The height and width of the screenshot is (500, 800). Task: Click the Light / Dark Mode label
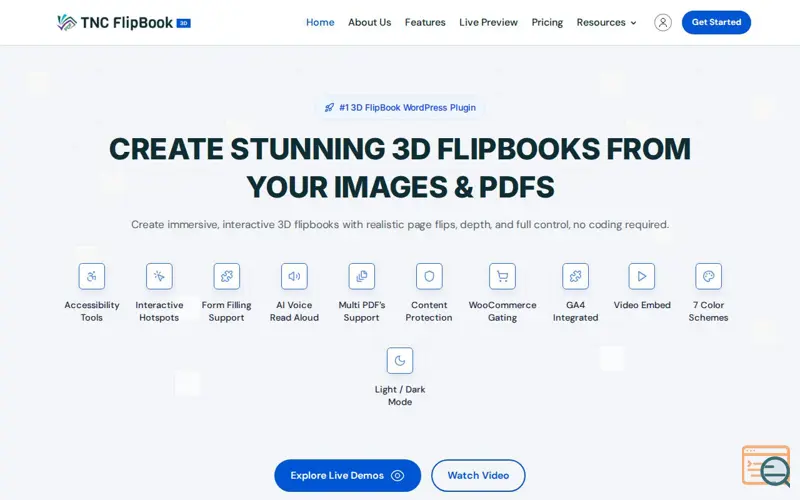pyautogui.click(x=400, y=395)
